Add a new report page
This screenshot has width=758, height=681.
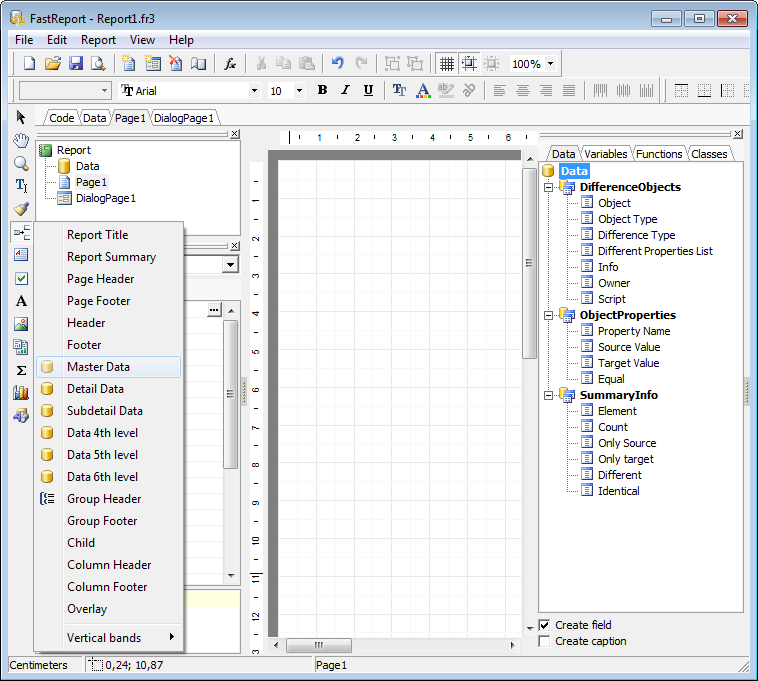129,63
